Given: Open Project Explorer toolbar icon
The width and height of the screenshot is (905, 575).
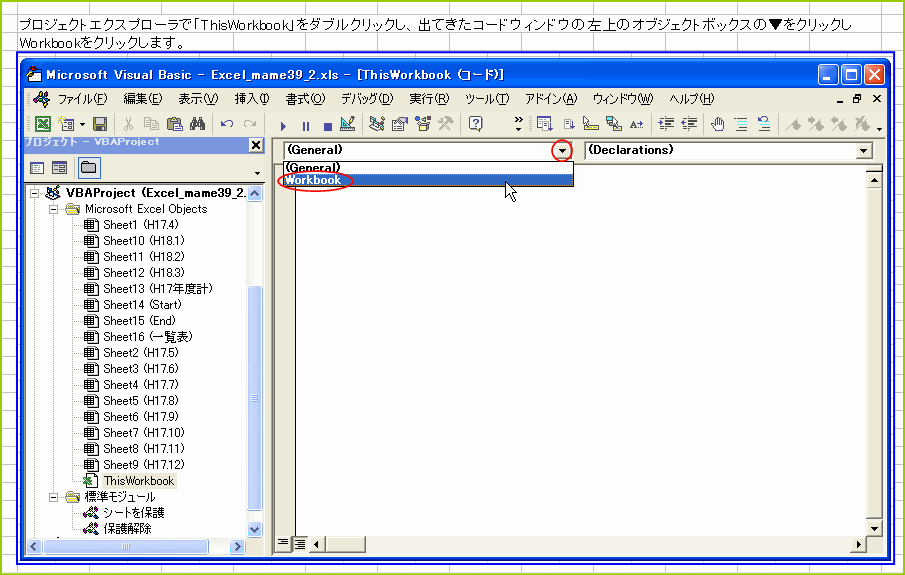Looking at the screenshot, I should coord(377,124).
